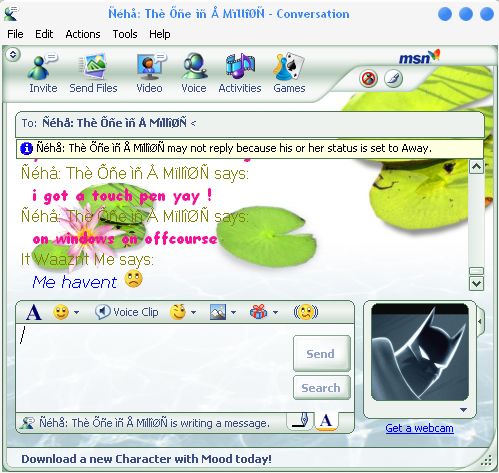The image size is (499, 473).
Task: Start a Video conversation
Action: tap(150, 66)
